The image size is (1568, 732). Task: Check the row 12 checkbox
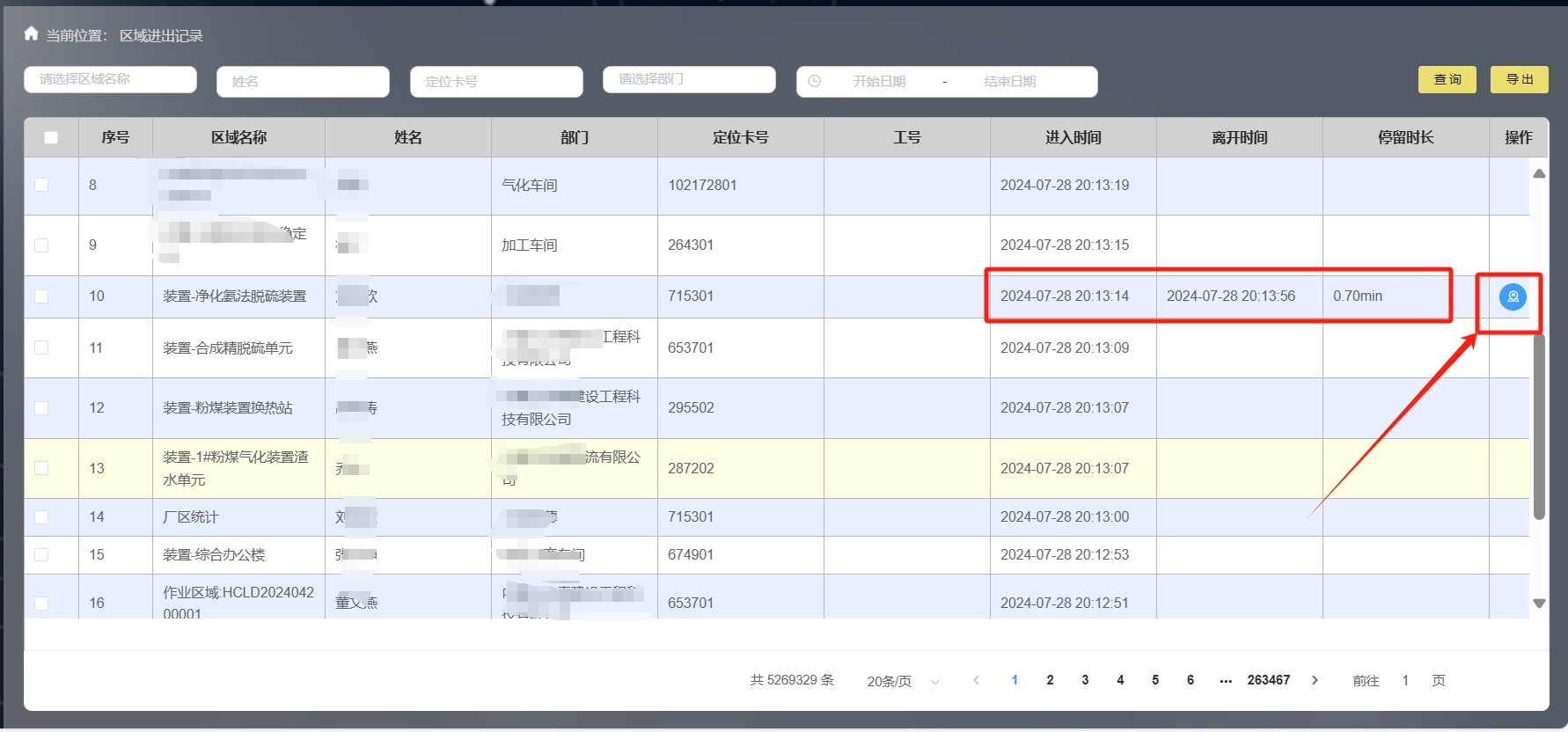(41, 407)
